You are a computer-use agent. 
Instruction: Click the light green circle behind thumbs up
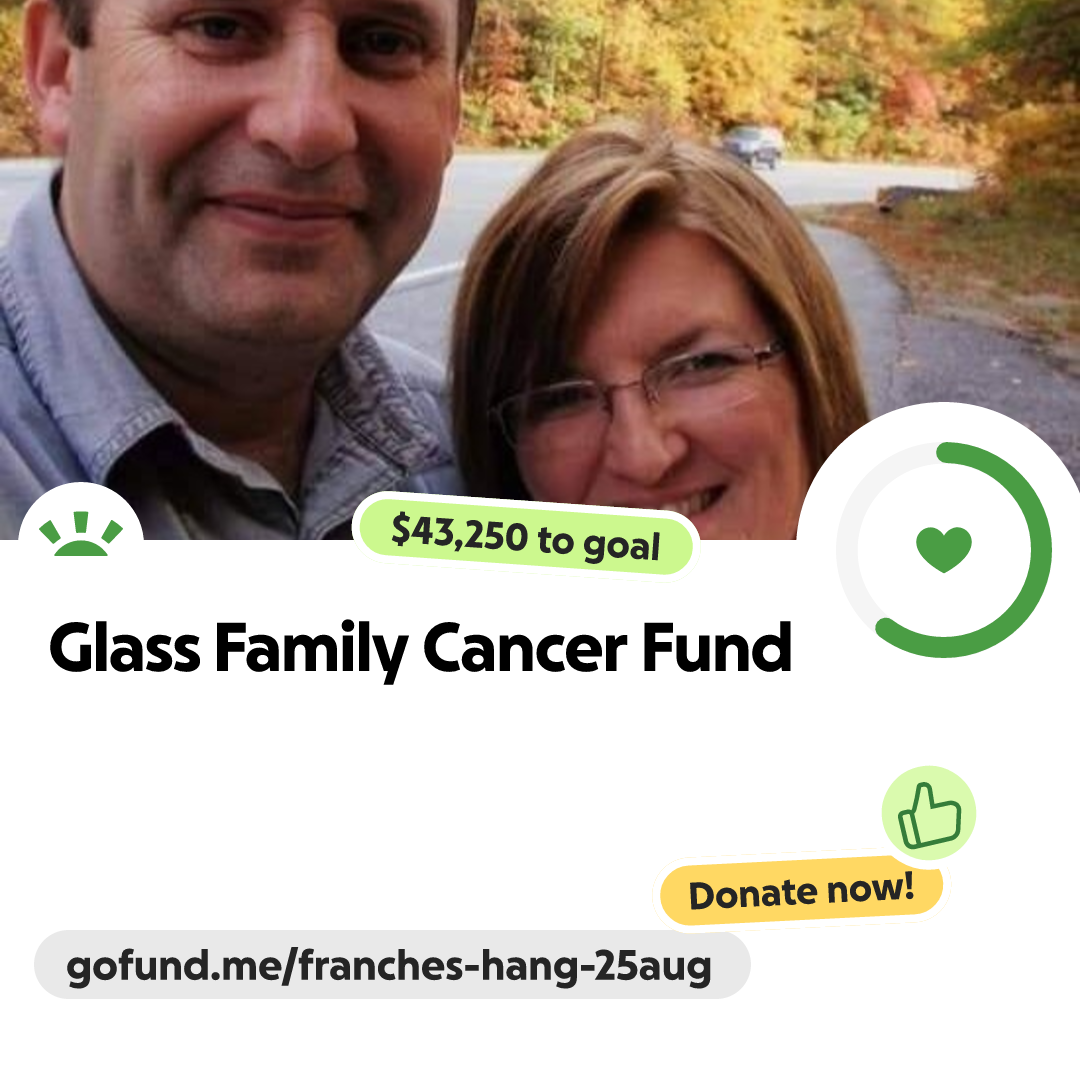point(929,813)
